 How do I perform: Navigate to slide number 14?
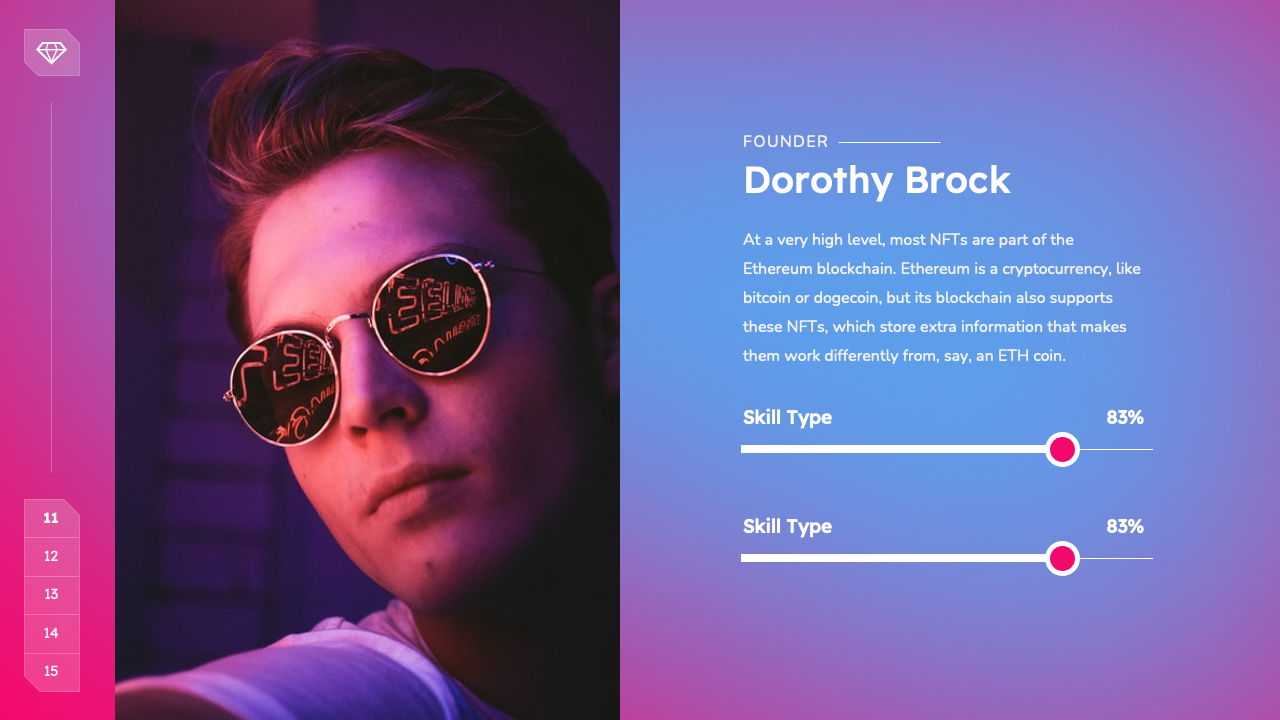51,633
